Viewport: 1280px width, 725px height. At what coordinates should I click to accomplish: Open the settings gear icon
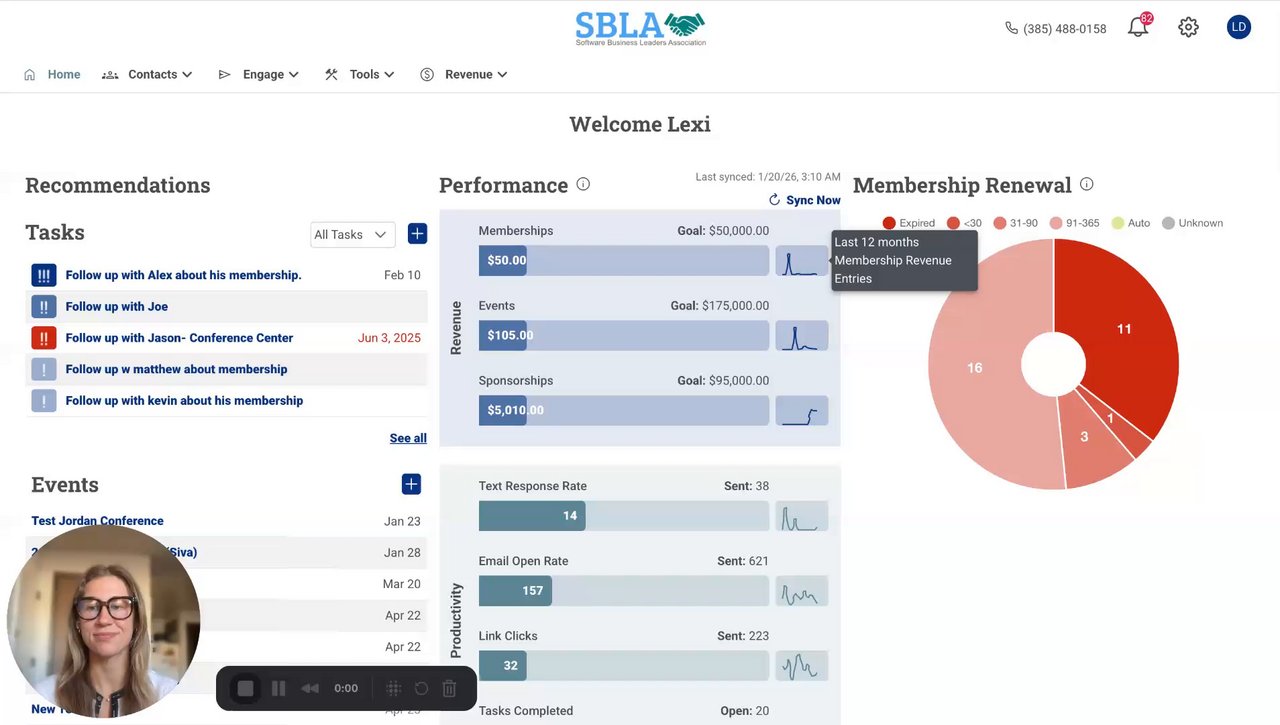pyautogui.click(x=1188, y=28)
